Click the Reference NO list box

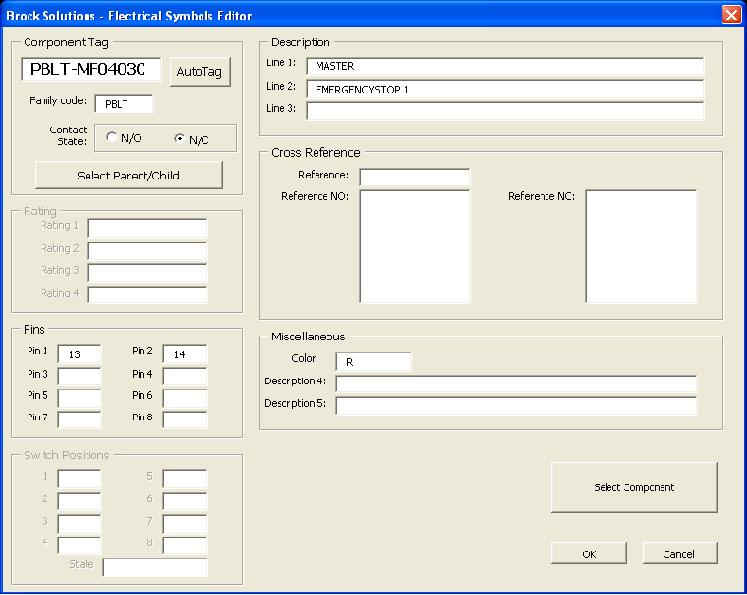(414, 246)
